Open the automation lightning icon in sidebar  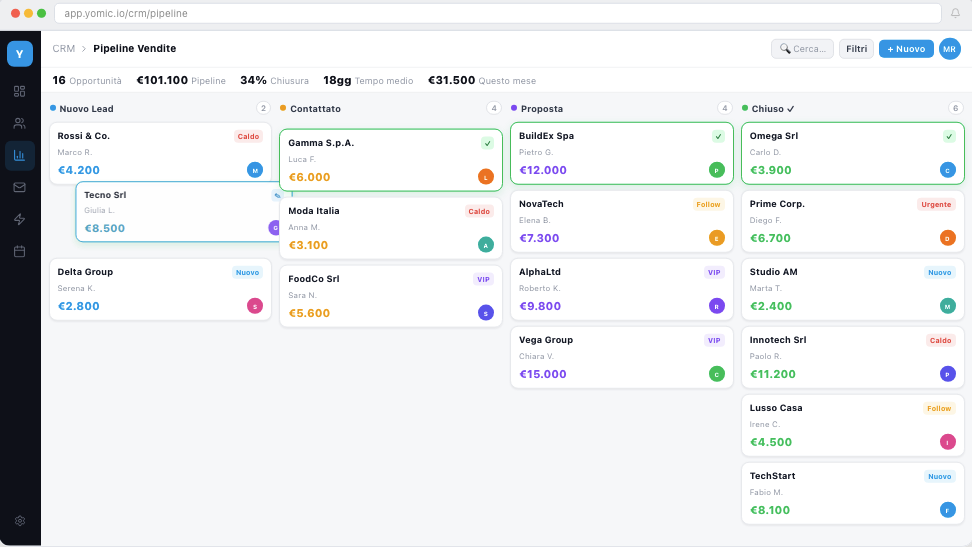[20, 220]
